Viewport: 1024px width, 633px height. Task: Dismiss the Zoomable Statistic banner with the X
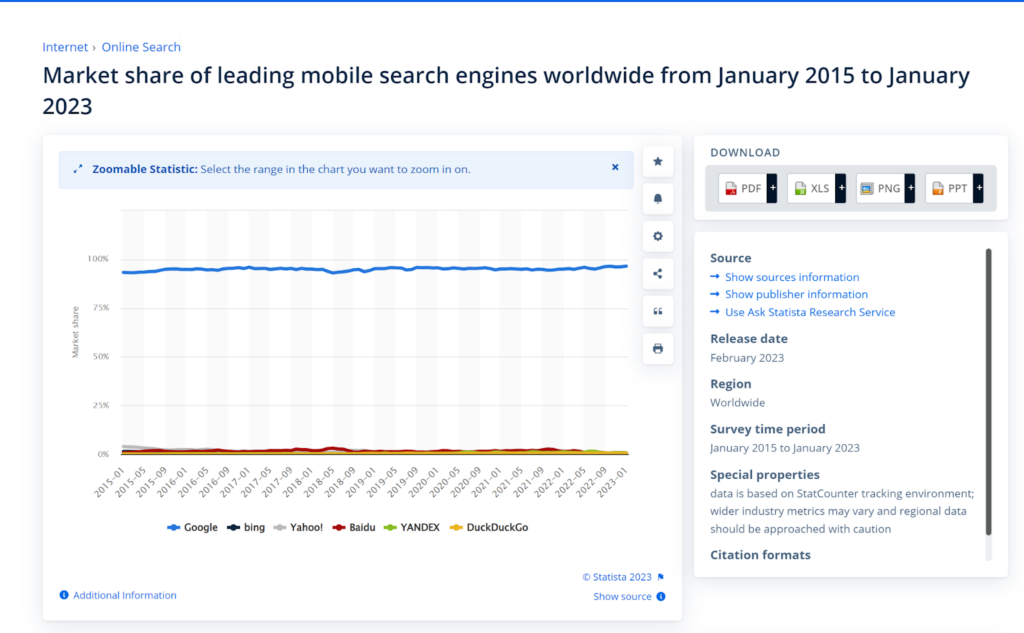pos(615,168)
